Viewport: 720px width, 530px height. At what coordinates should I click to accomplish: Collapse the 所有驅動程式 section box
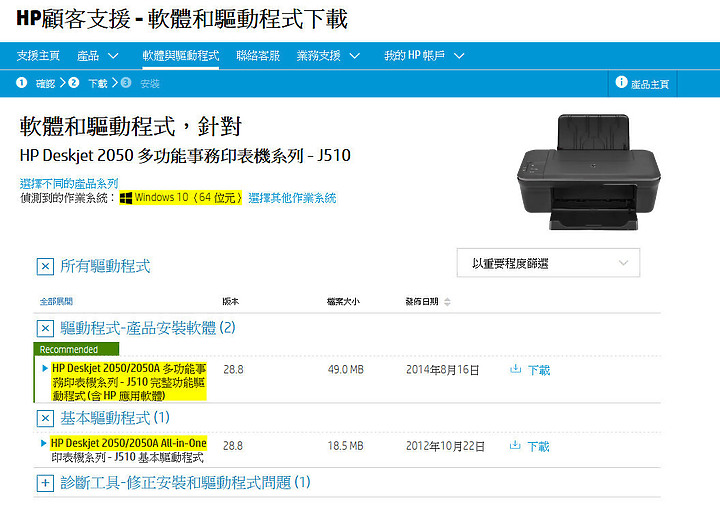click(x=45, y=266)
